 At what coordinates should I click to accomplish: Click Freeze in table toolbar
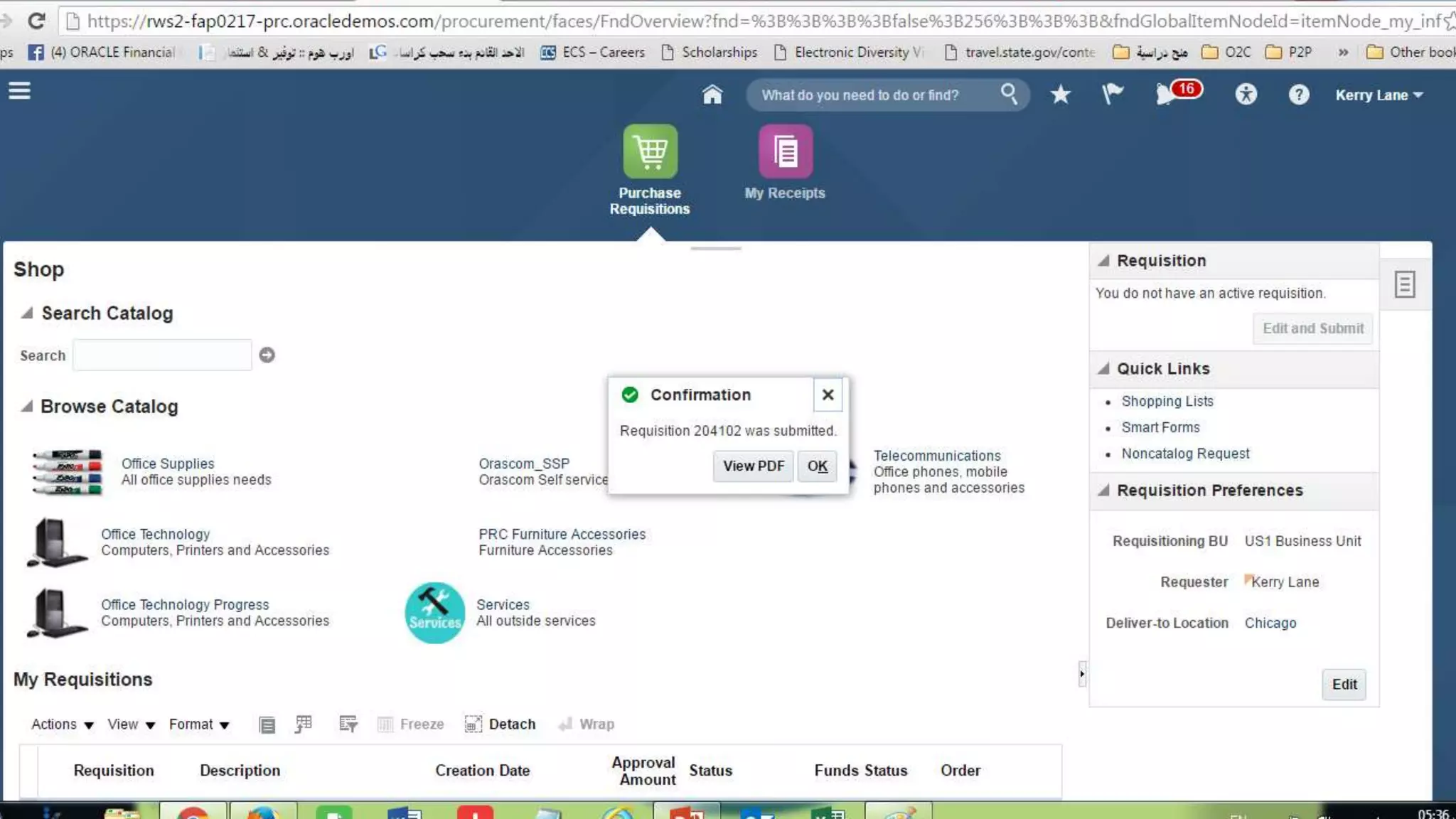[x=411, y=724]
